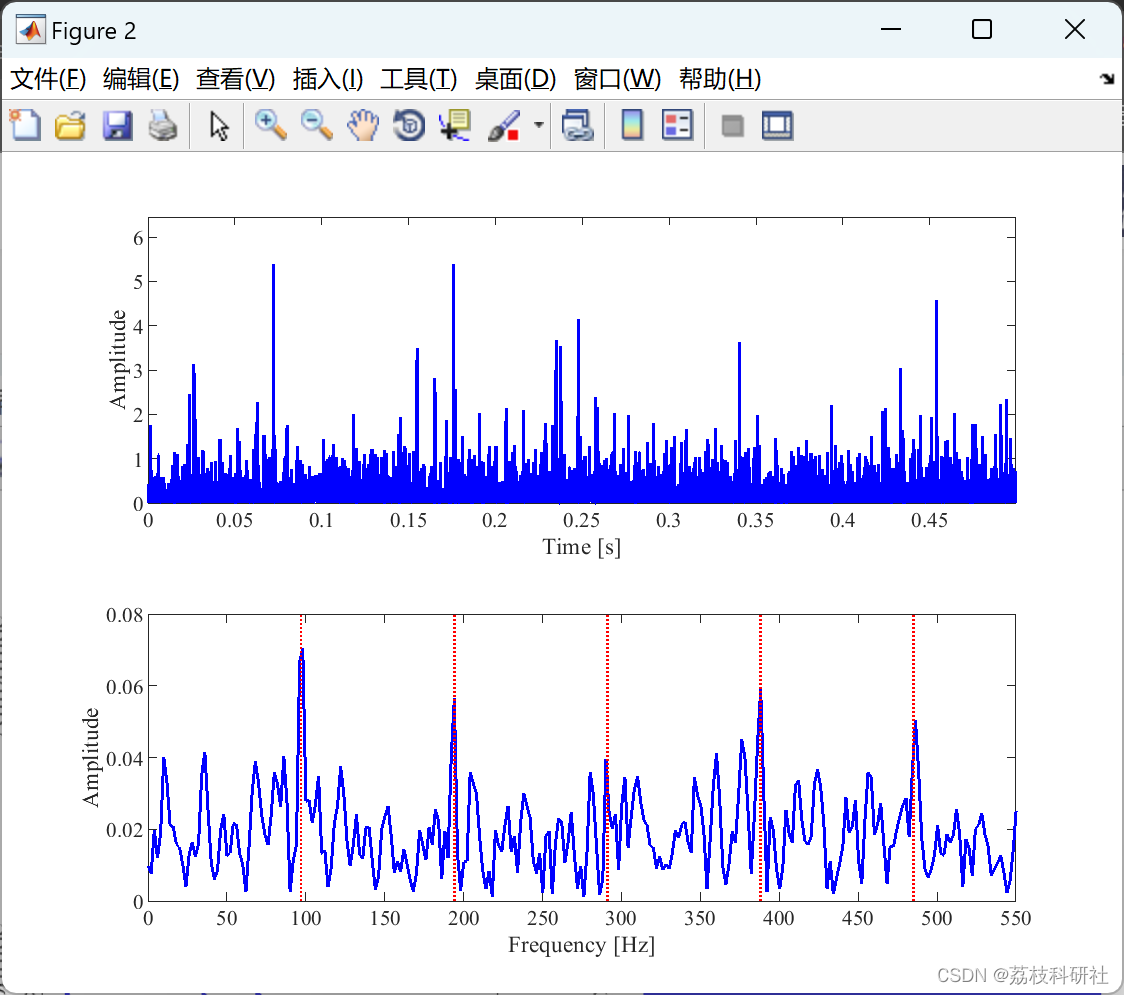Click the upper plot Amplitude label
Screen dimensions: 1124x995
point(118,359)
